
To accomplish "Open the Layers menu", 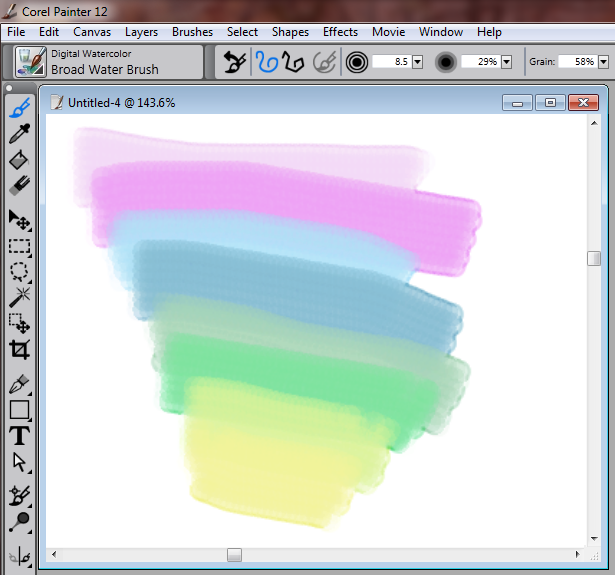I will tap(141, 32).
